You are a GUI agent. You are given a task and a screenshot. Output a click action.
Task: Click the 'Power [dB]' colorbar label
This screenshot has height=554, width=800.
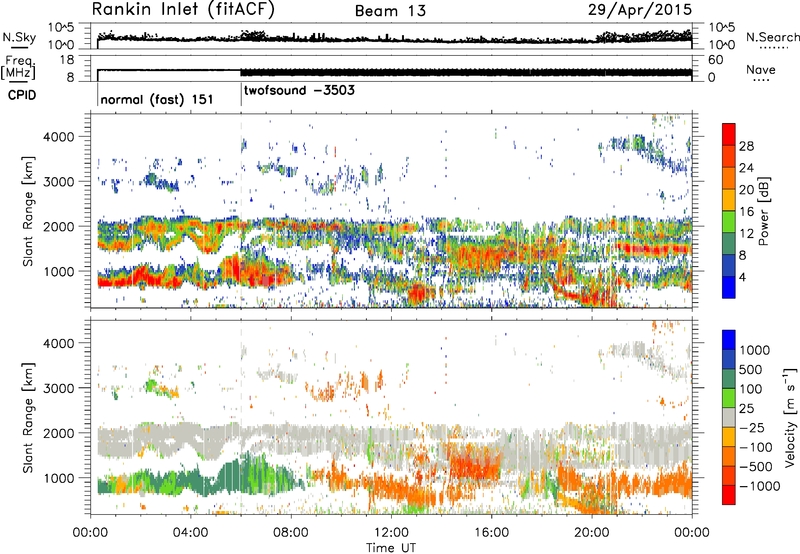point(763,211)
